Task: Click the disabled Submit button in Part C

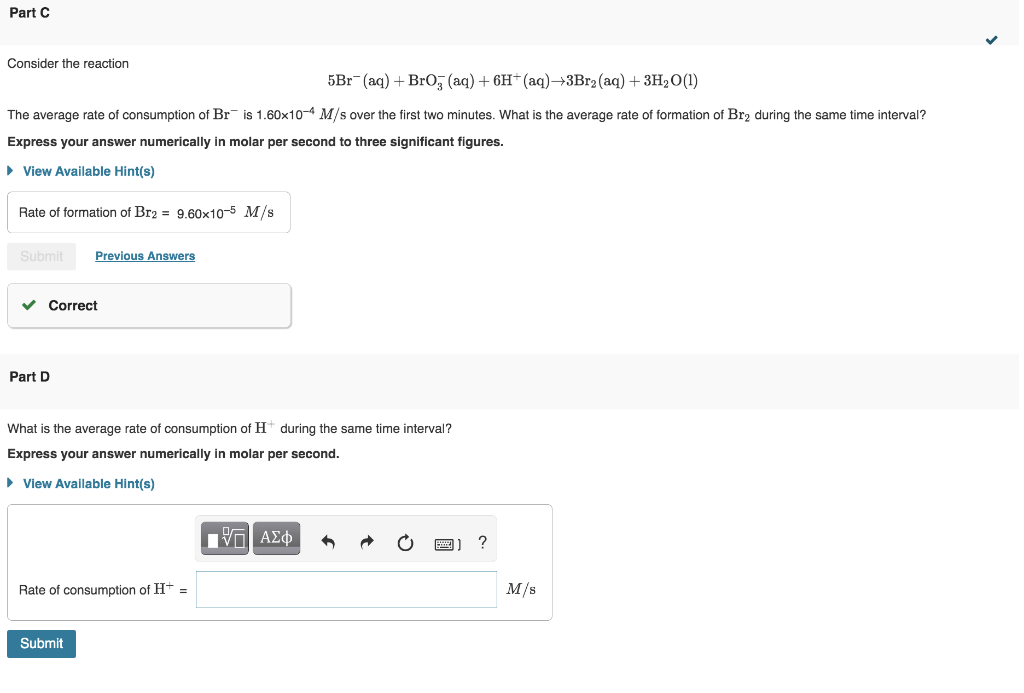Action: [x=41, y=256]
